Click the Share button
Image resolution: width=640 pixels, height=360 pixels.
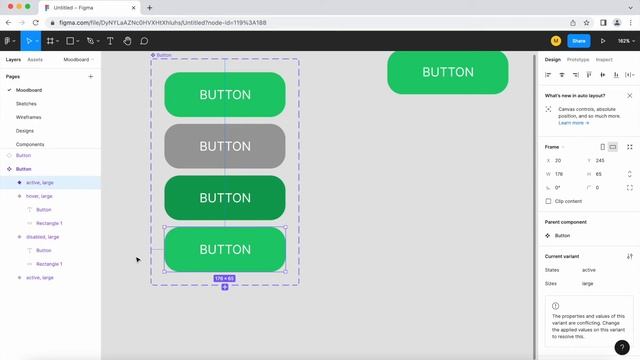(579, 41)
